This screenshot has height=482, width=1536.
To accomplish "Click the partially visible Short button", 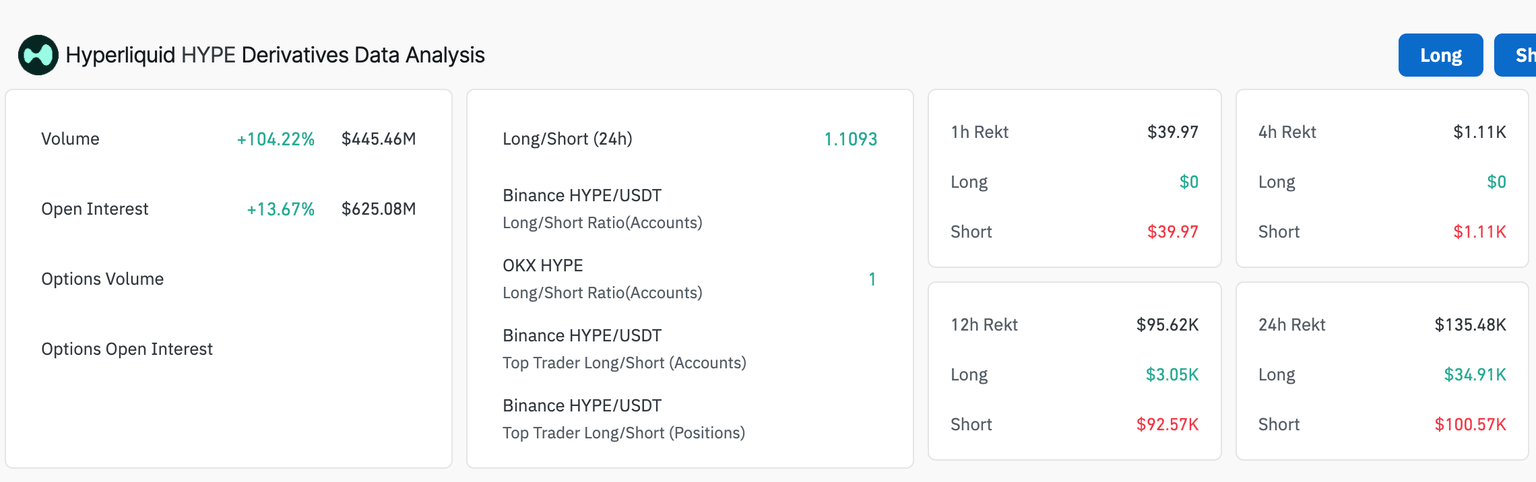I will point(1518,55).
